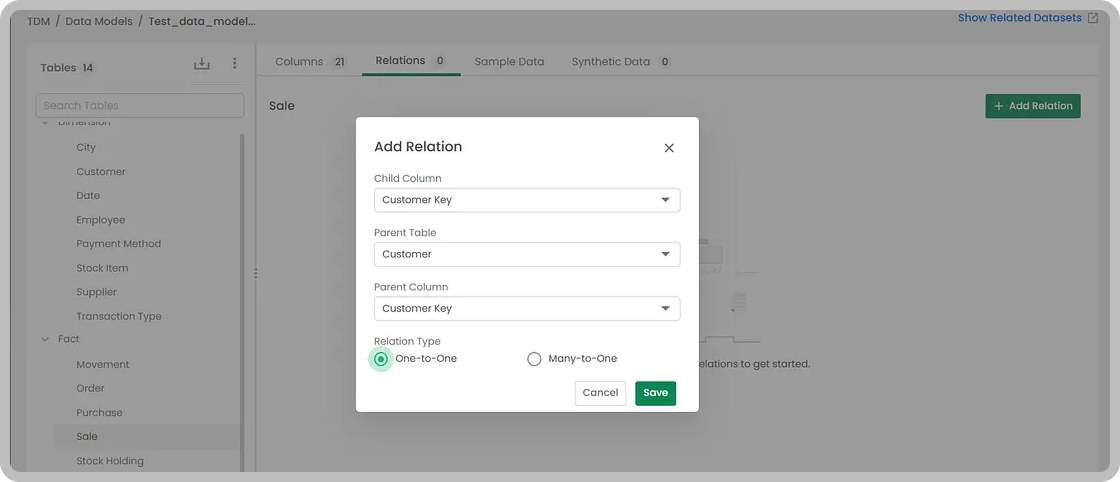Select the Employee table
The width and height of the screenshot is (1120, 482).
point(101,220)
